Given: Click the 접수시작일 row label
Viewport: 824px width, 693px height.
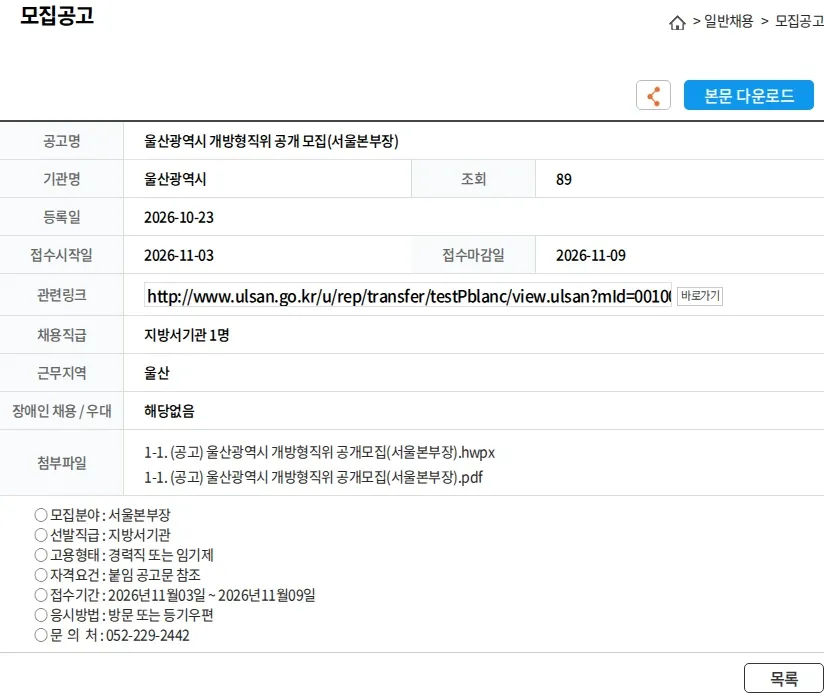Looking at the screenshot, I should click(61, 255).
